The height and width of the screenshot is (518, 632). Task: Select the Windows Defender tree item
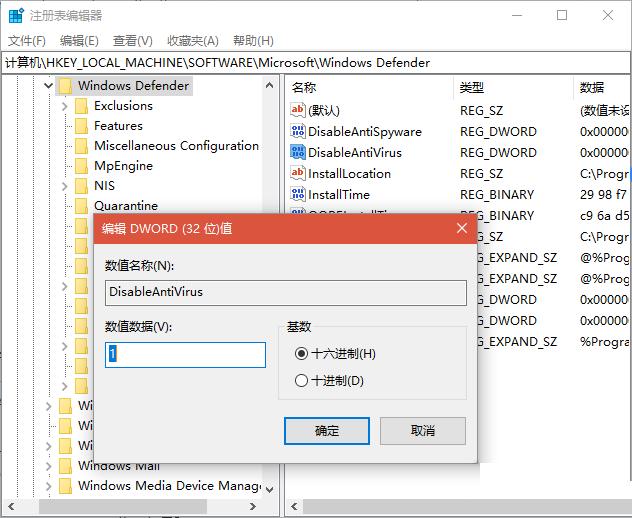[x=133, y=86]
